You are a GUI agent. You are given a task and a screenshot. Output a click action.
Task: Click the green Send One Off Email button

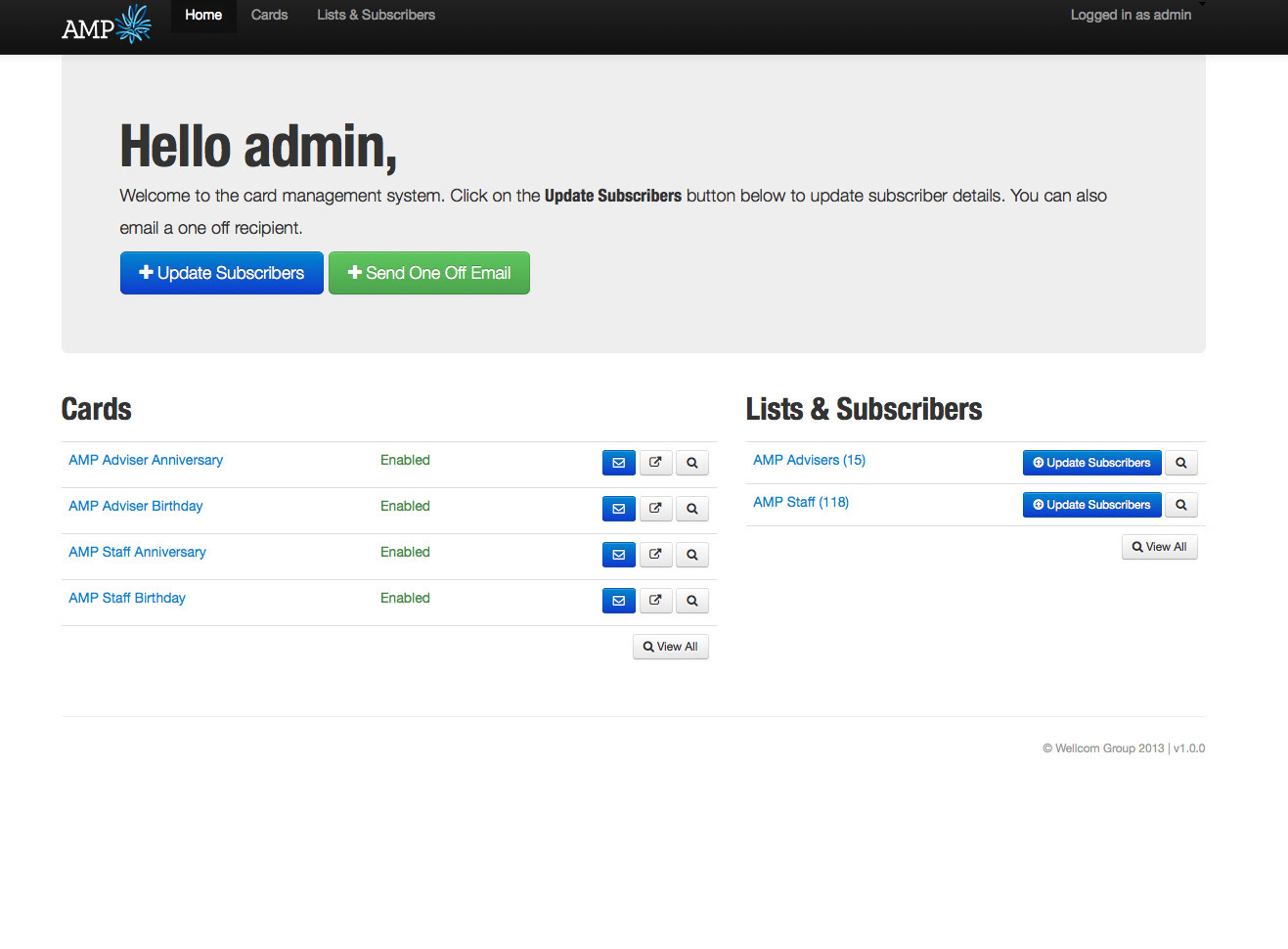tap(429, 273)
